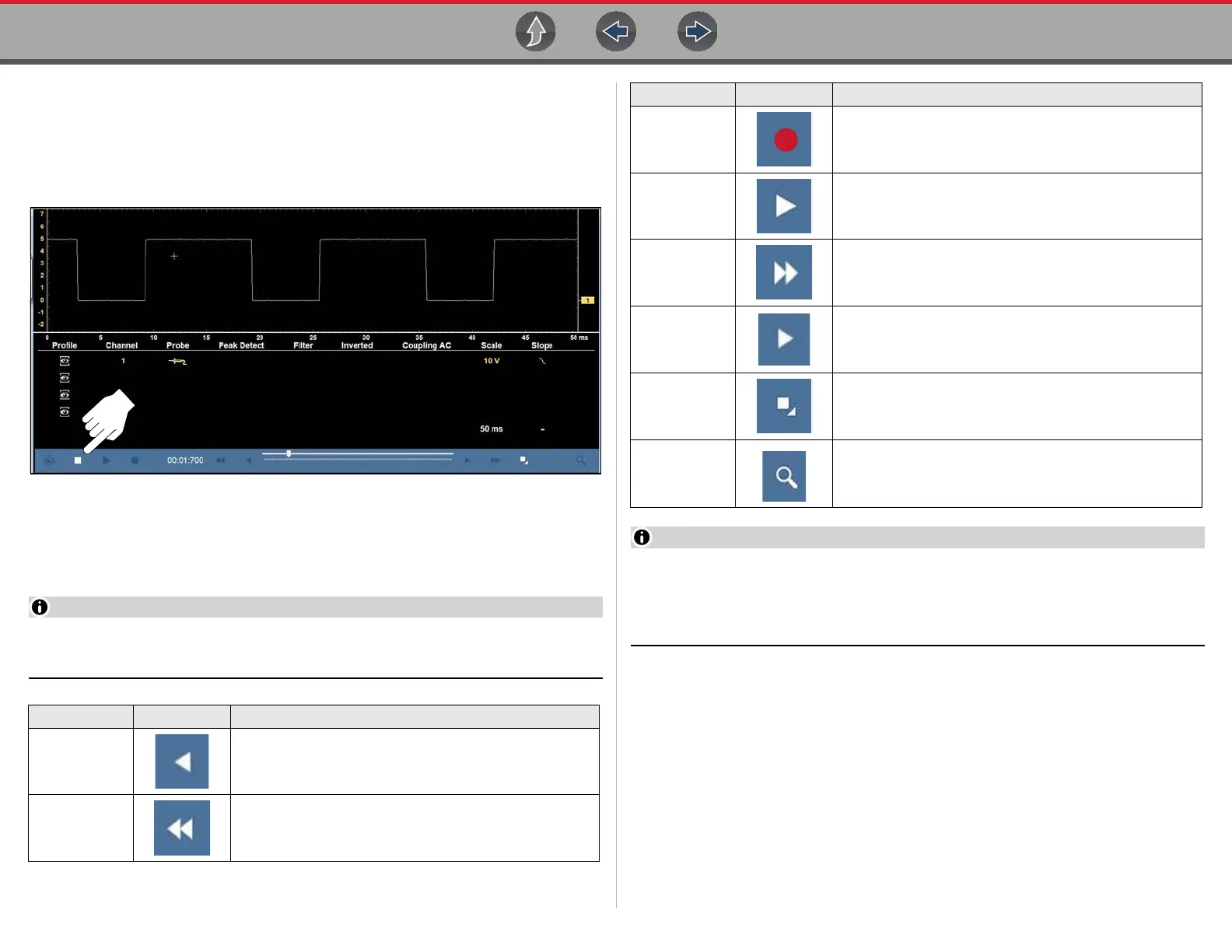The image size is (1232, 952).
Task: Click the position slider thumb
Action: [x=289, y=453]
